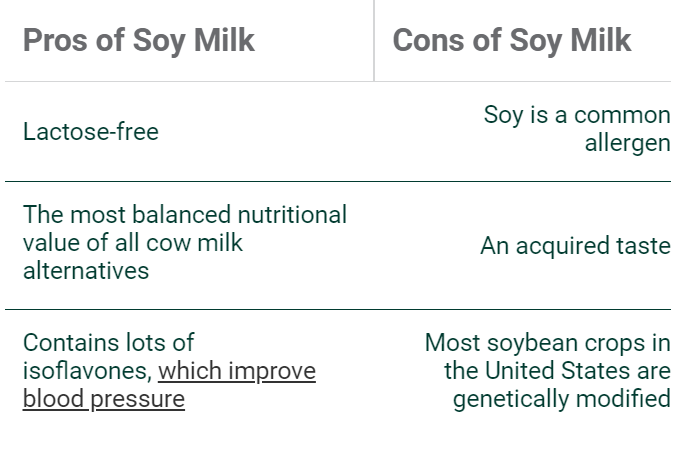
Task: Click the word 'Soy' in Pros header
Action: tap(159, 41)
